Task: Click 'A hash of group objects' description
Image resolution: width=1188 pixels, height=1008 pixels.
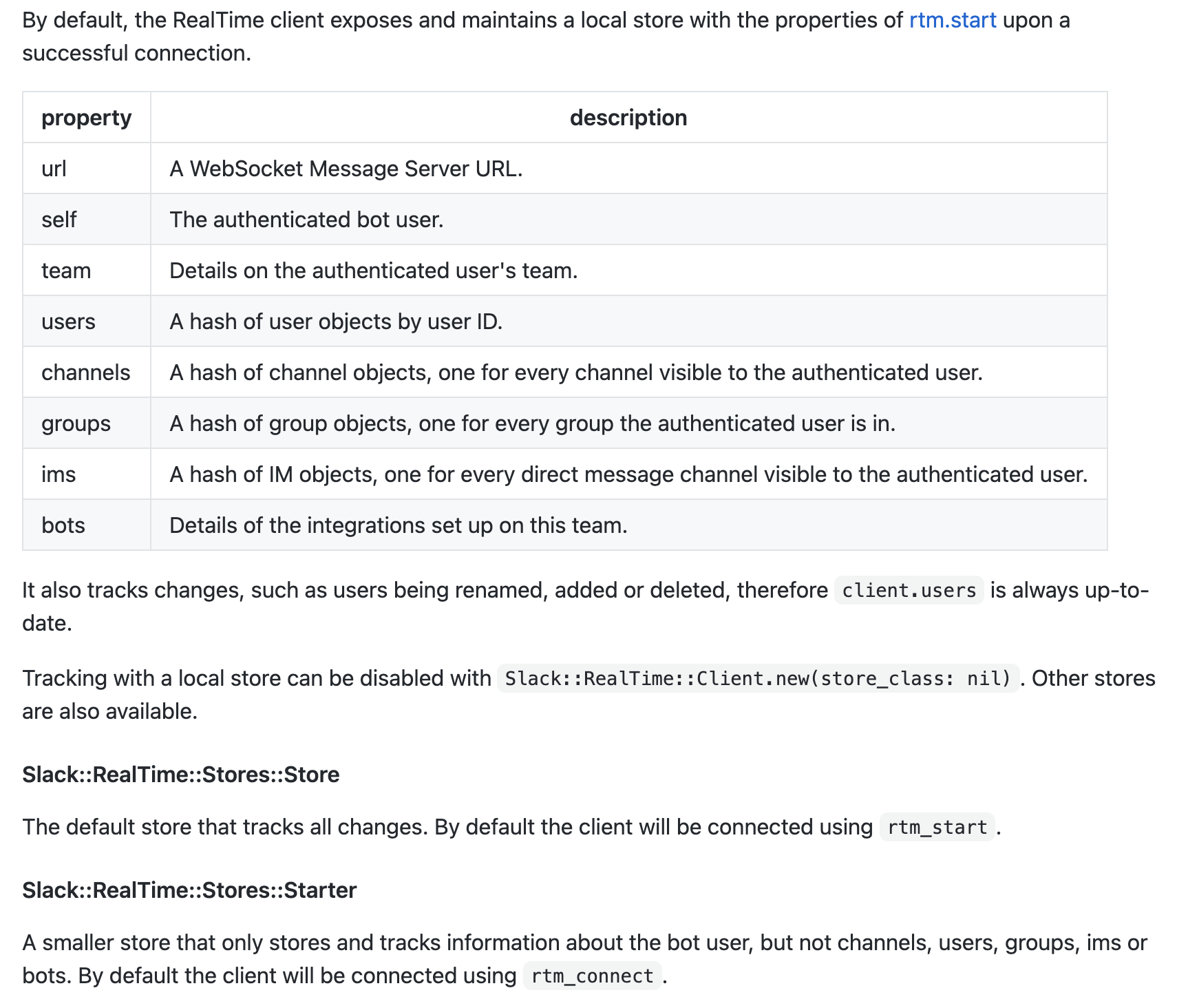Action: (x=628, y=423)
